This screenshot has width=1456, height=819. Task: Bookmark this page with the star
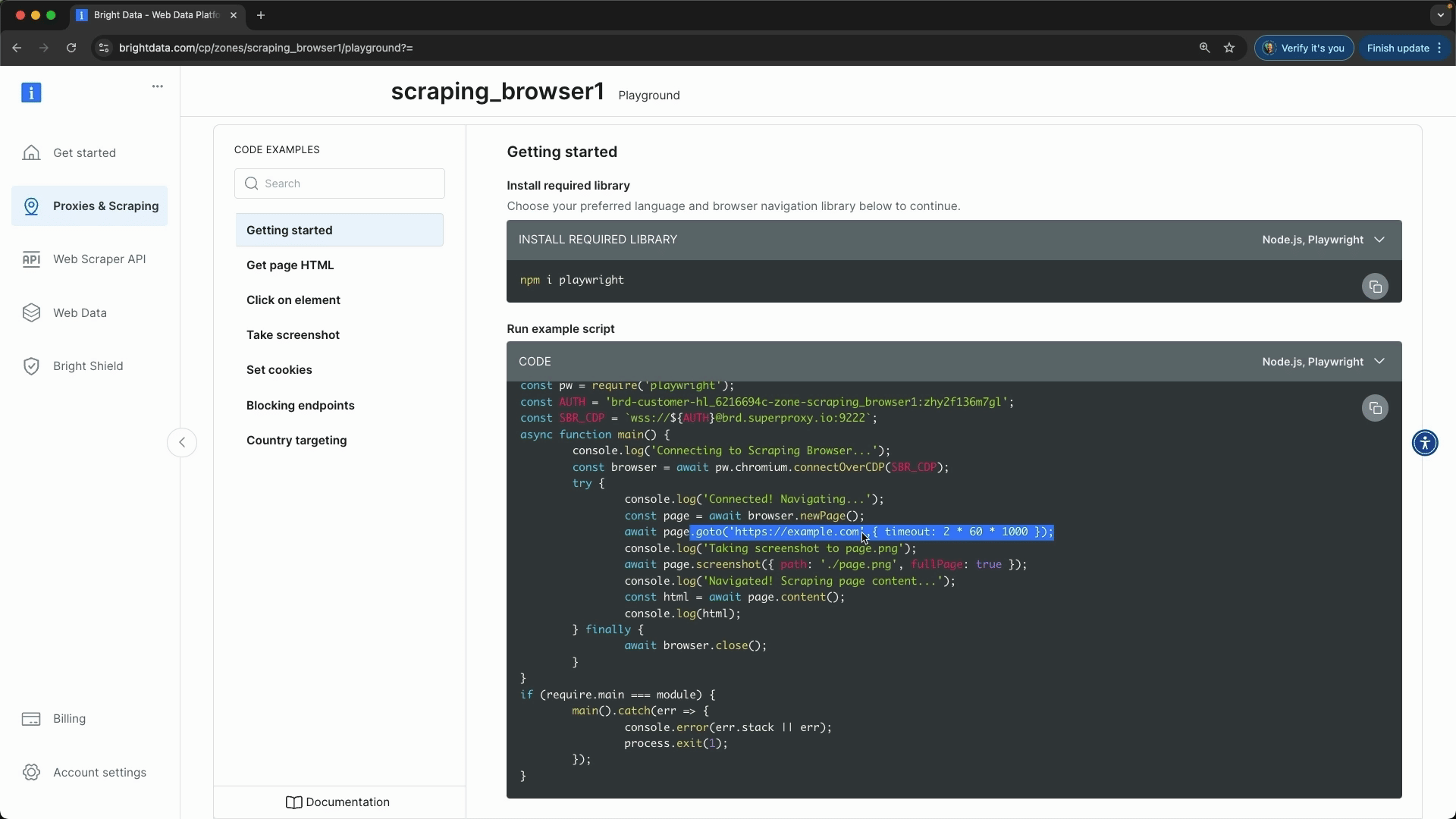pos(1229,48)
